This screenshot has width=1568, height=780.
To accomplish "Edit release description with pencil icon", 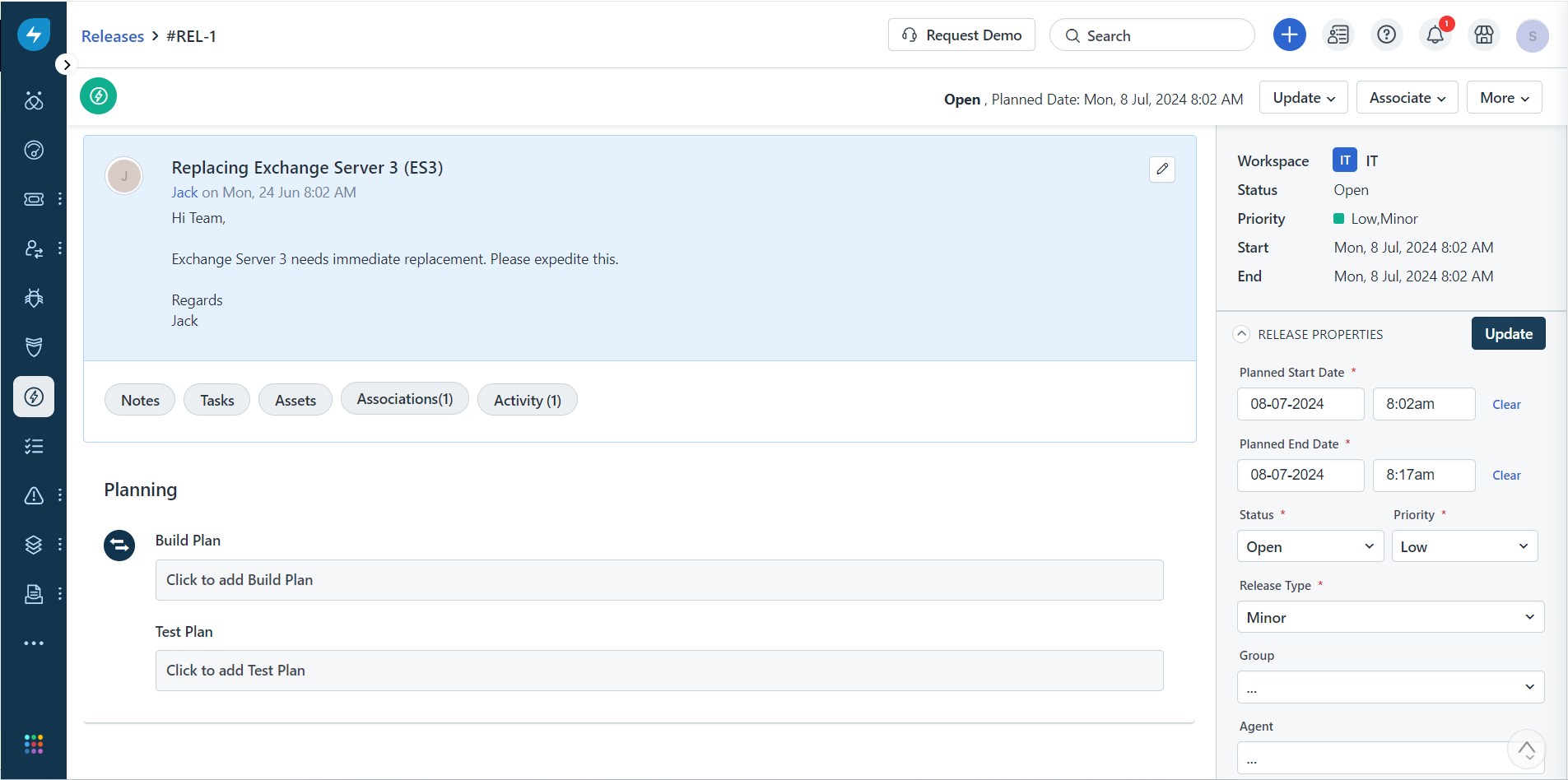I will click(x=1162, y=169).
